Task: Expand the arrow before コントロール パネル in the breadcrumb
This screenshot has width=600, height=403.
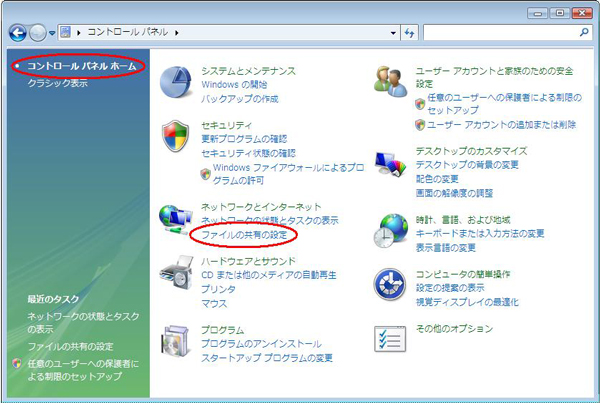Action: (x=78, y=33)
